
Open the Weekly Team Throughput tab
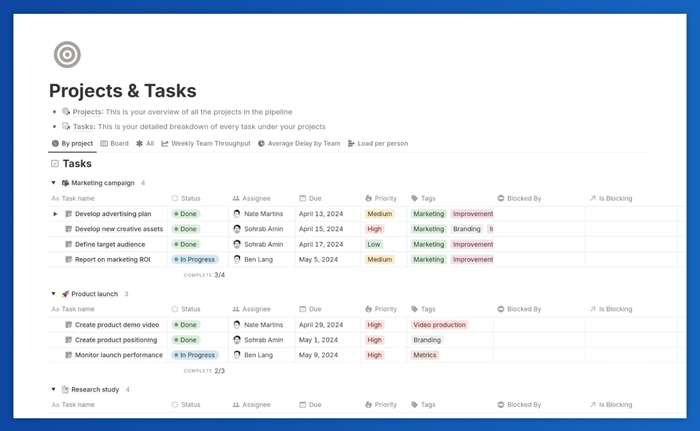click(x=206, y=143)
